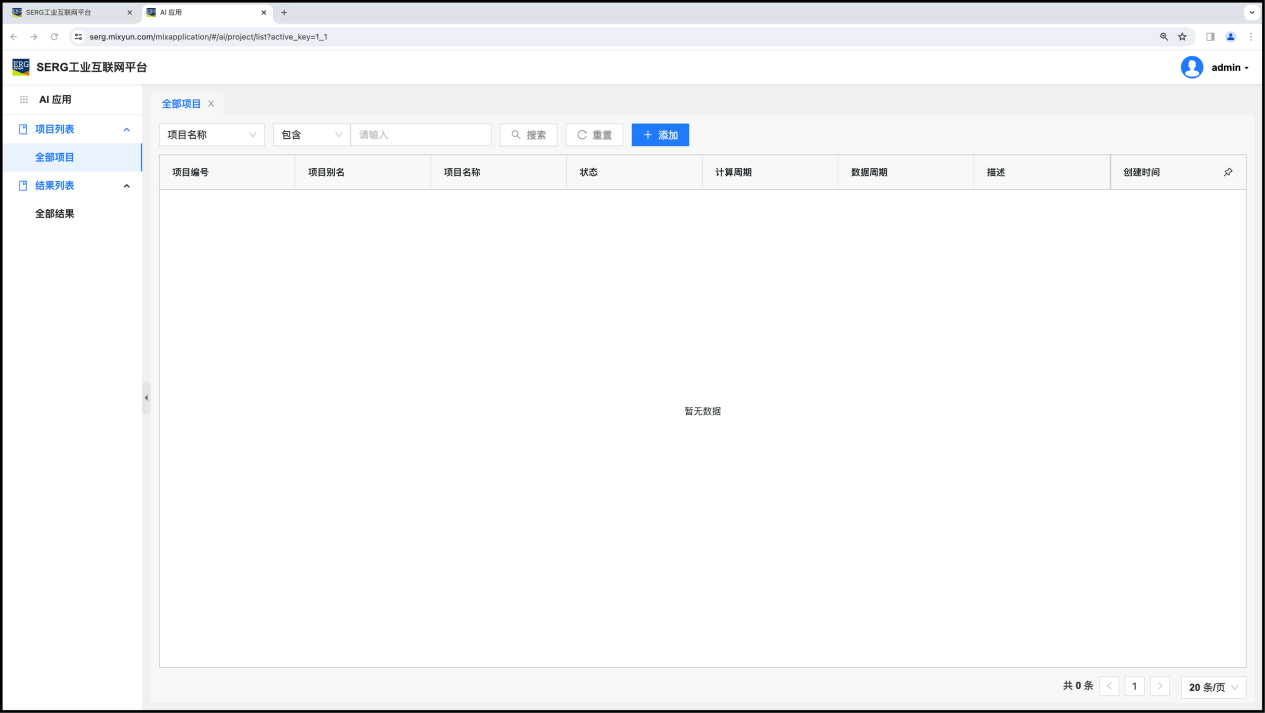Click the 添加 button
Image resolution: width=1265 pixels, height=713 pixels.
click(x=660, y=135)
